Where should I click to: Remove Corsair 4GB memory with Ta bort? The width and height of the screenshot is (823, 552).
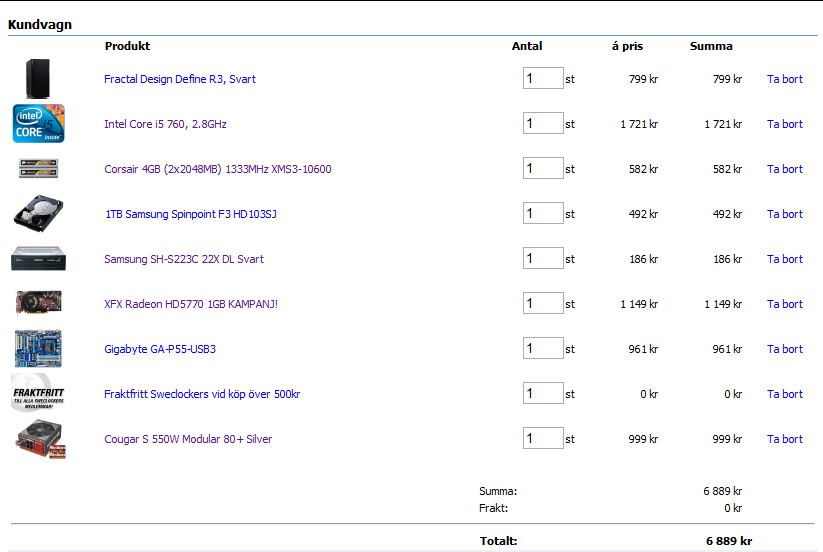[x=784, y=169]
